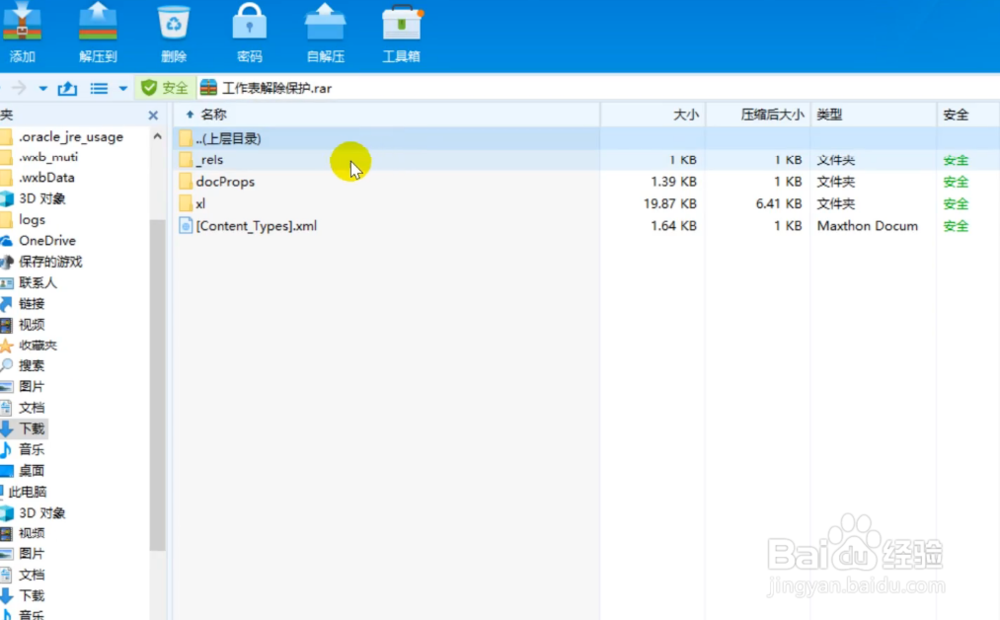Click the 安全 status of the xl row
The height and width of the screenshot is (620, 1000).
(x=955, y=204)
